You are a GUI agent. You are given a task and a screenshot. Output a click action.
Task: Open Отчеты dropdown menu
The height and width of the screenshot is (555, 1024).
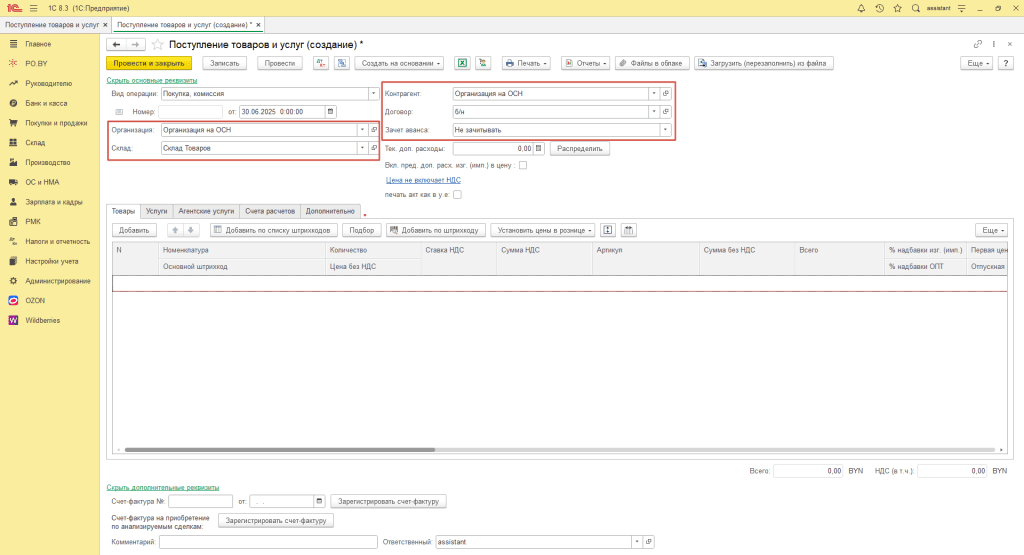pos(585,63)
